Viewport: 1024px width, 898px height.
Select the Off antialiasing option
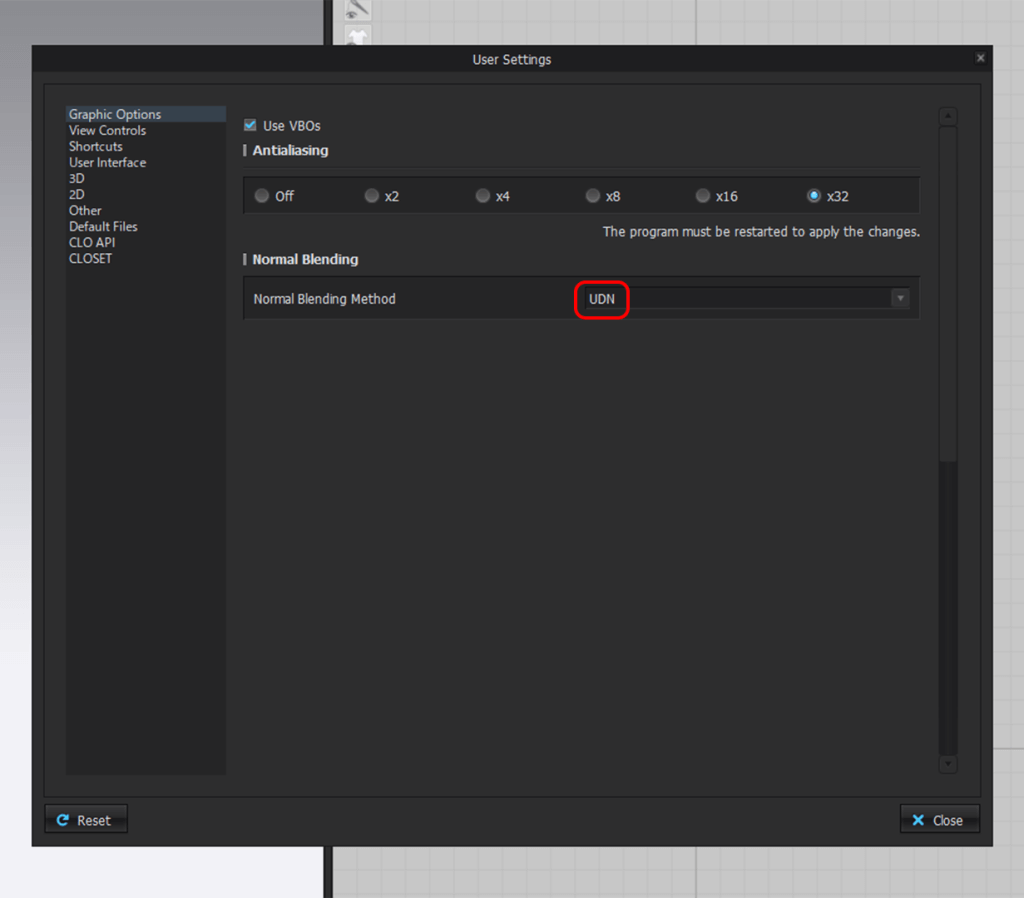(x=261, y=196)
